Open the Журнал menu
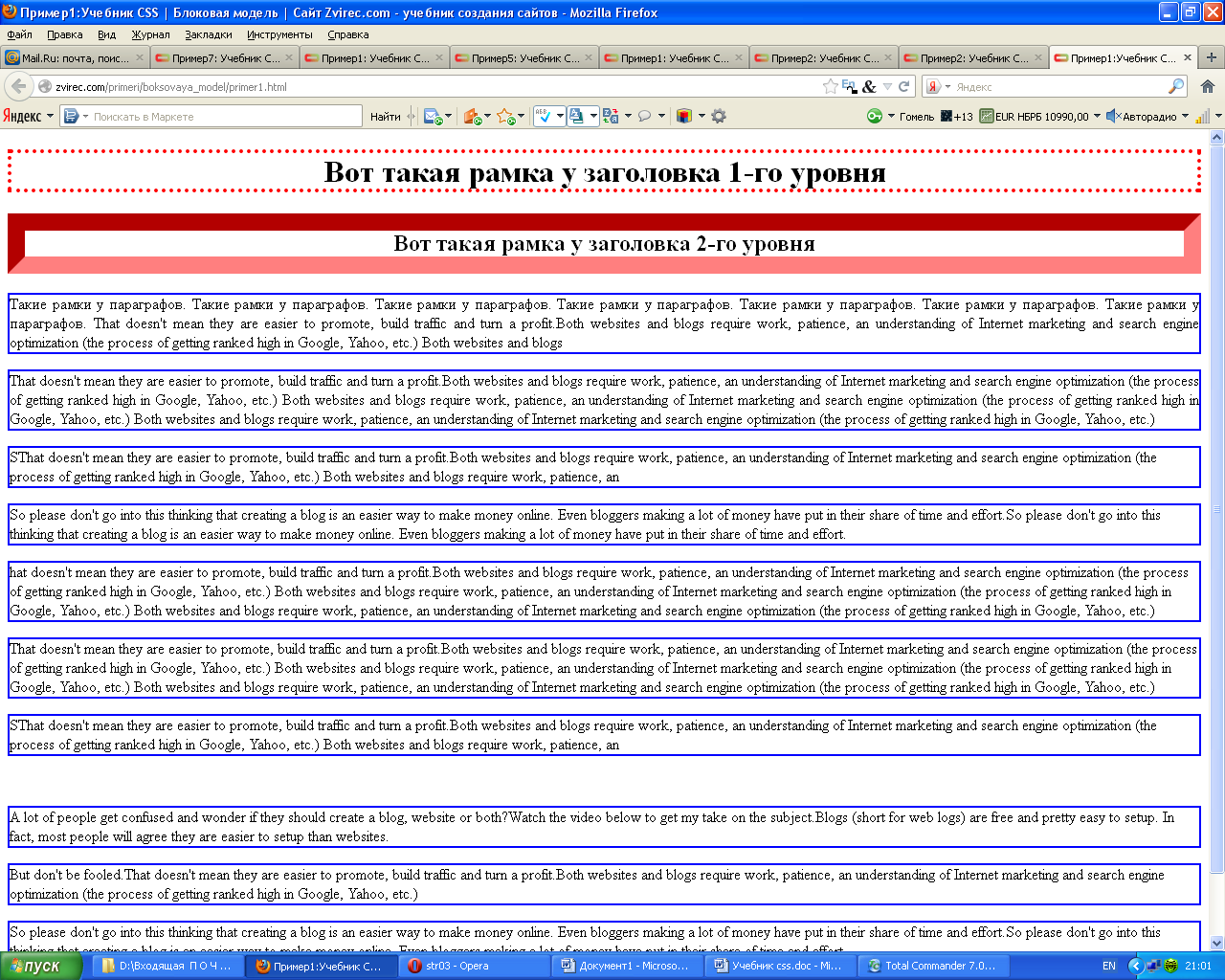 [151, 34]
